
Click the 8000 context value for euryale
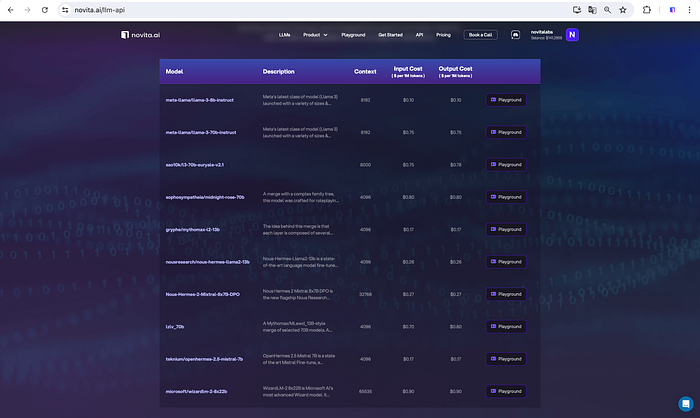[x=365, y=165]
